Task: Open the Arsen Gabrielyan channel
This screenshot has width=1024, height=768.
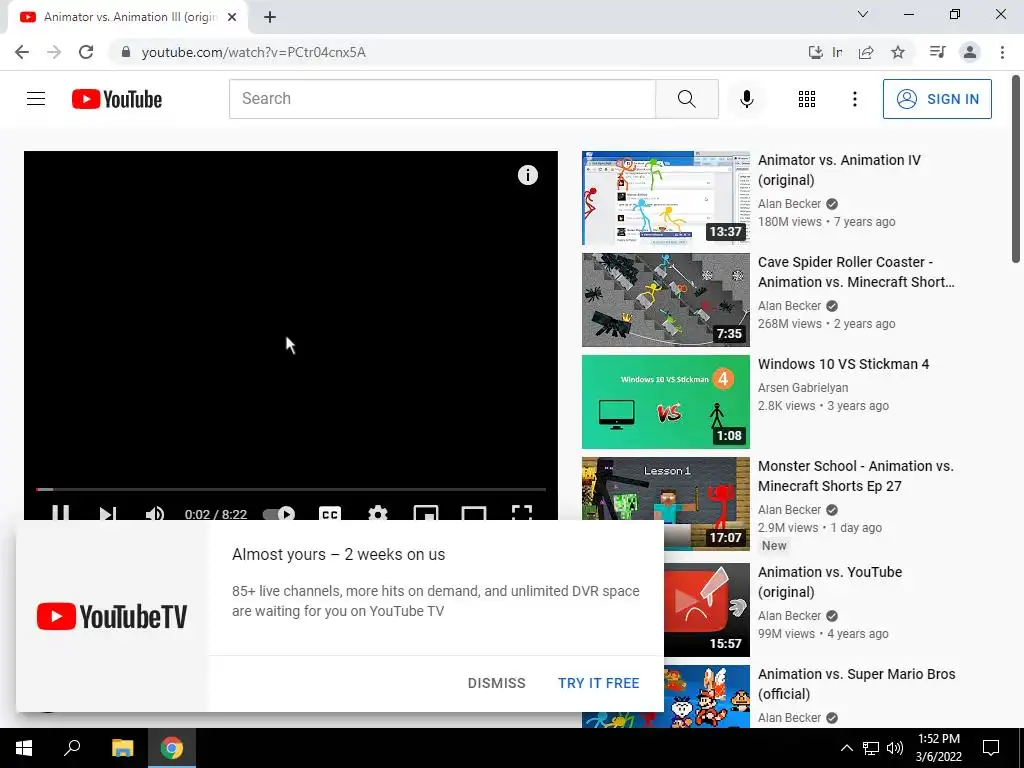Action: (803, 387)
